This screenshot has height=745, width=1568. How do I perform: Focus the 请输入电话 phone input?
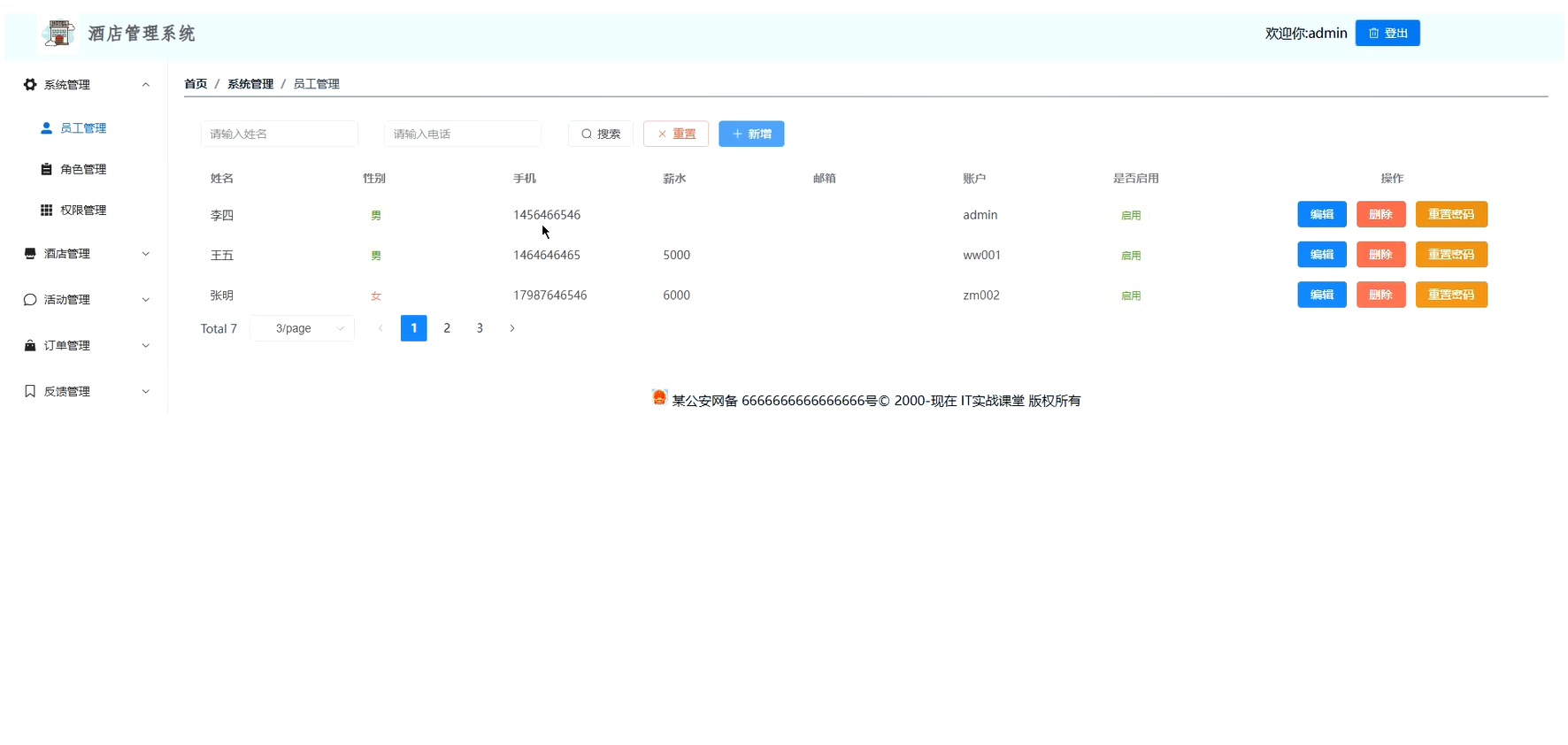(463, 134)
